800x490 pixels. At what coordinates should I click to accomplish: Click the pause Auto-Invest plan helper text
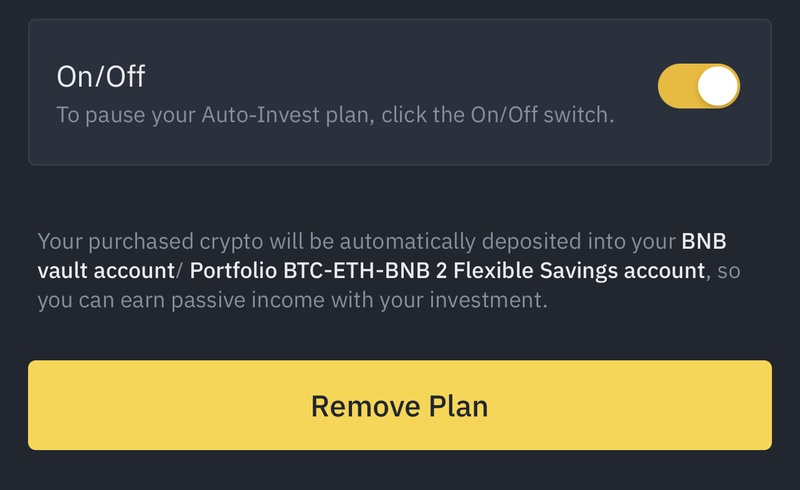pos(335,115)
